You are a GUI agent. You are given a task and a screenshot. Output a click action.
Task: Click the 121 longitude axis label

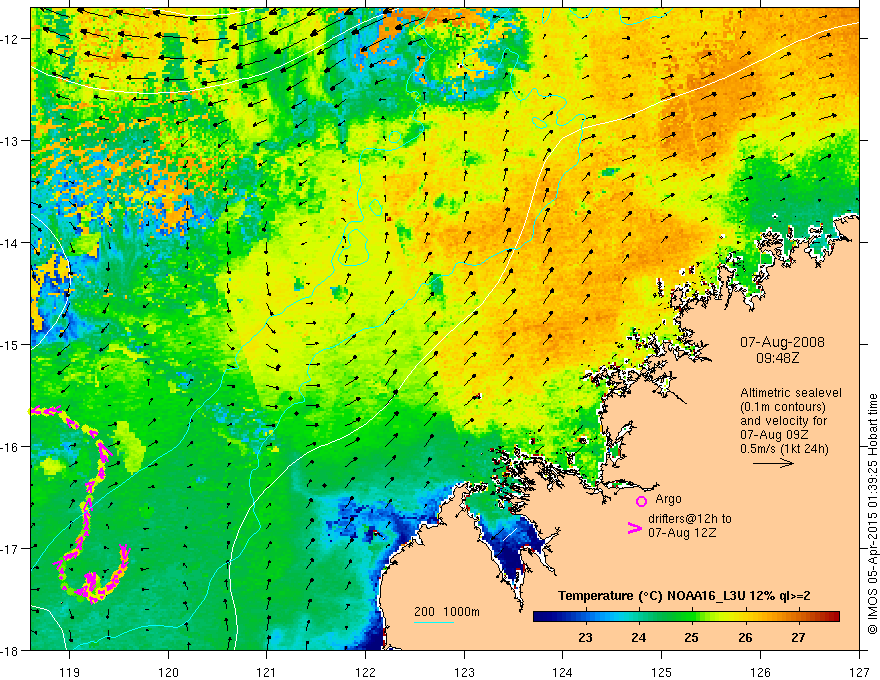click(x=267, y=672)
